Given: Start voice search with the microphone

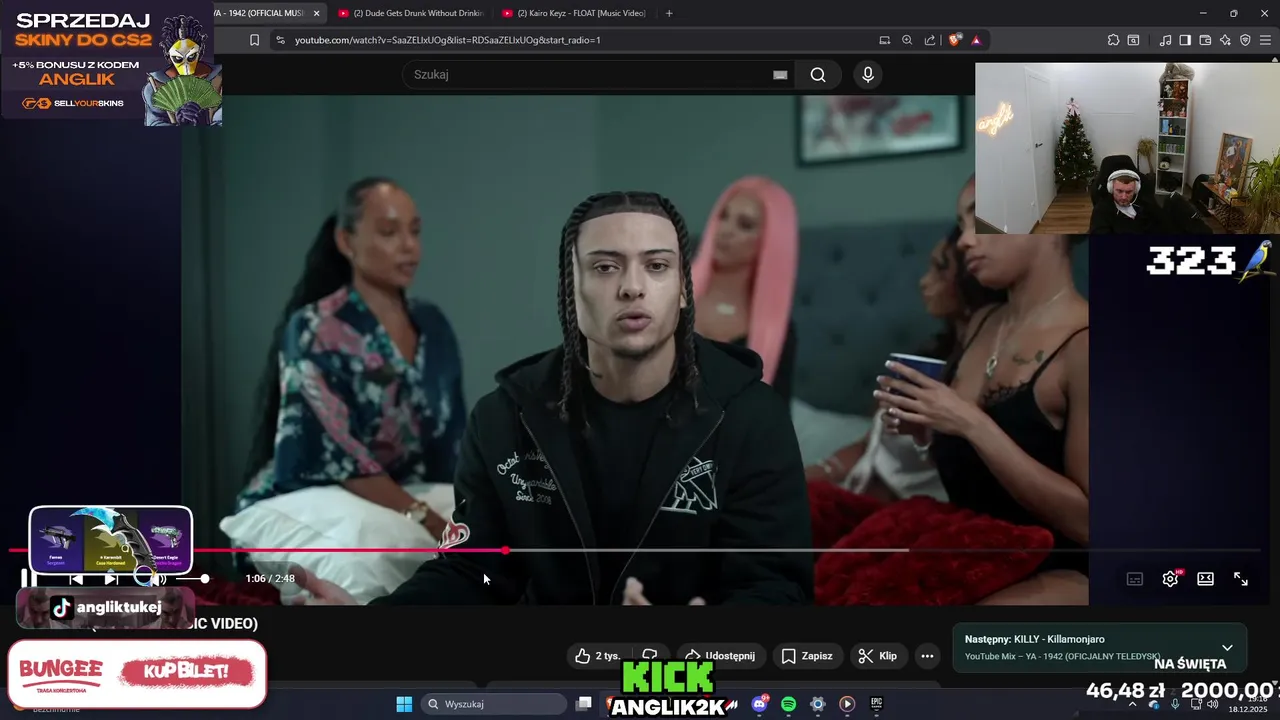Looking at the screenshot, I should pyautogui.click(x=868, y=75).
